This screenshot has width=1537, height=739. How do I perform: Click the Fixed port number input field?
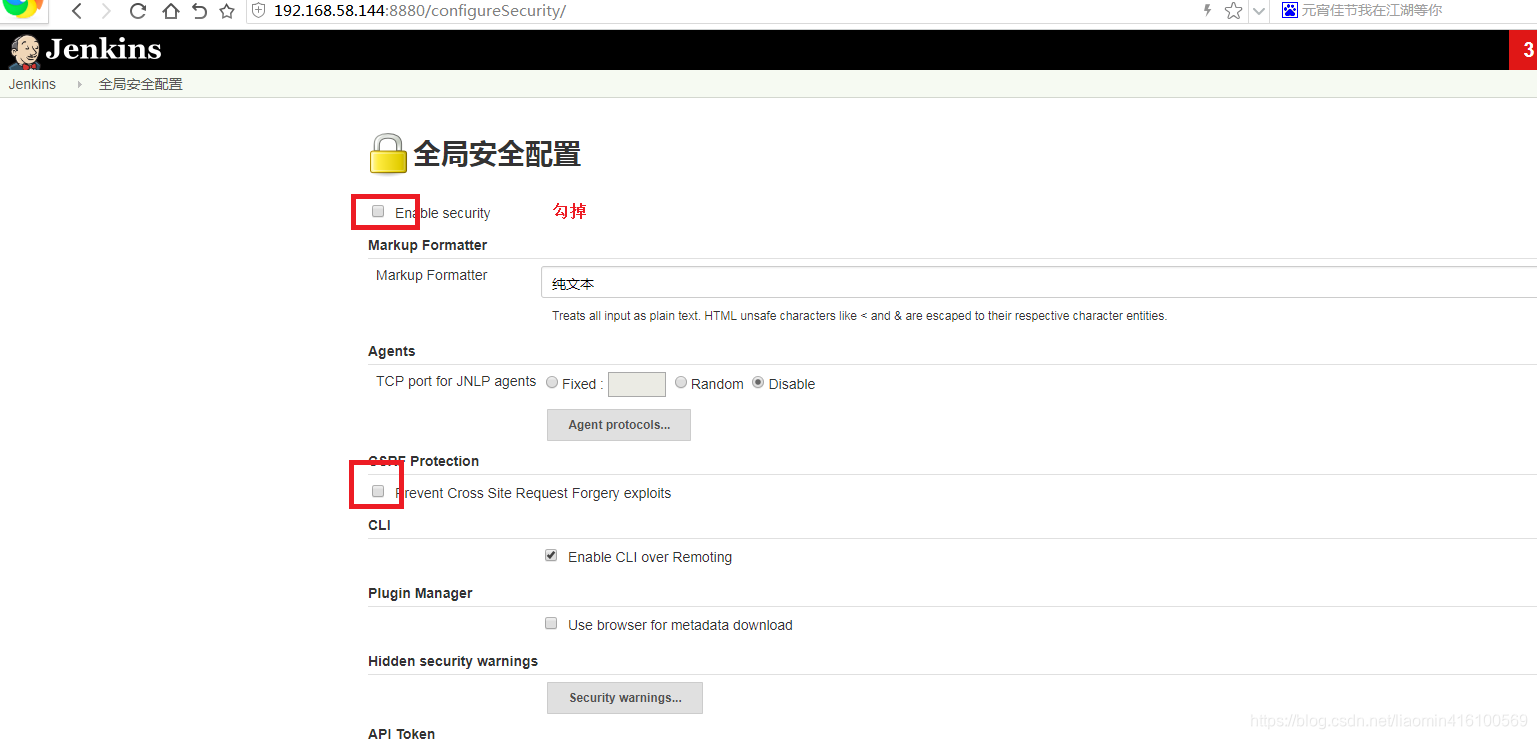click(637, 384)
